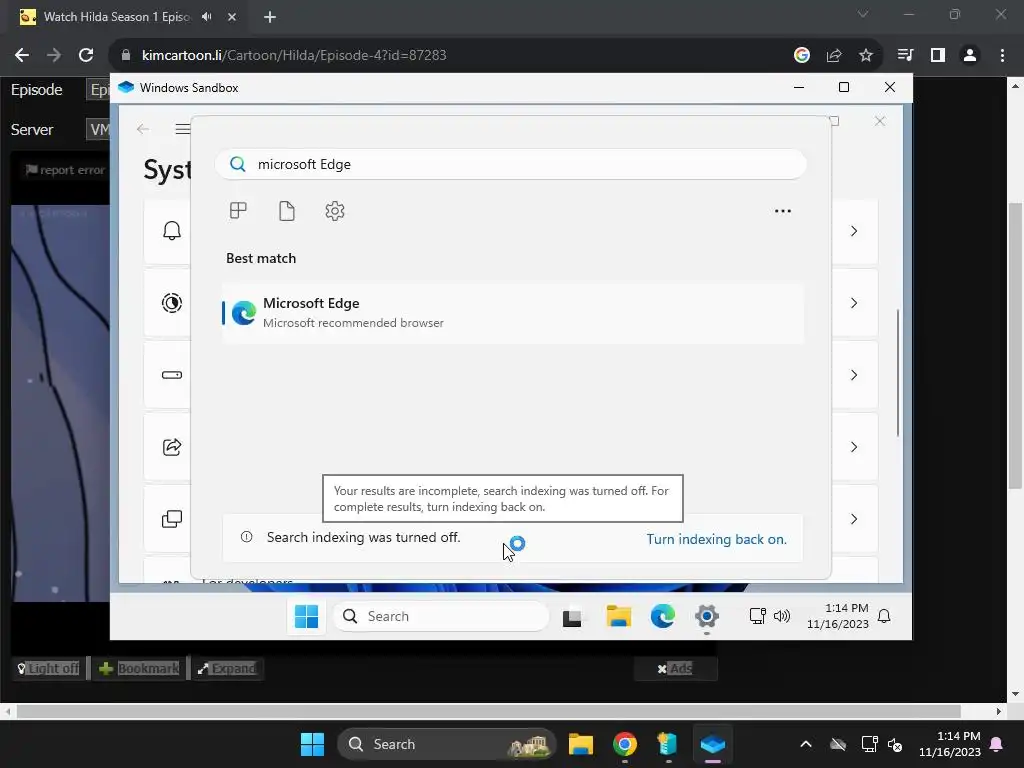Image resolution: width=1024 pixels, height=768 pixels.
Task: Open File Explorer in Sandbox taskbar
Action: (x=618, y=616)
